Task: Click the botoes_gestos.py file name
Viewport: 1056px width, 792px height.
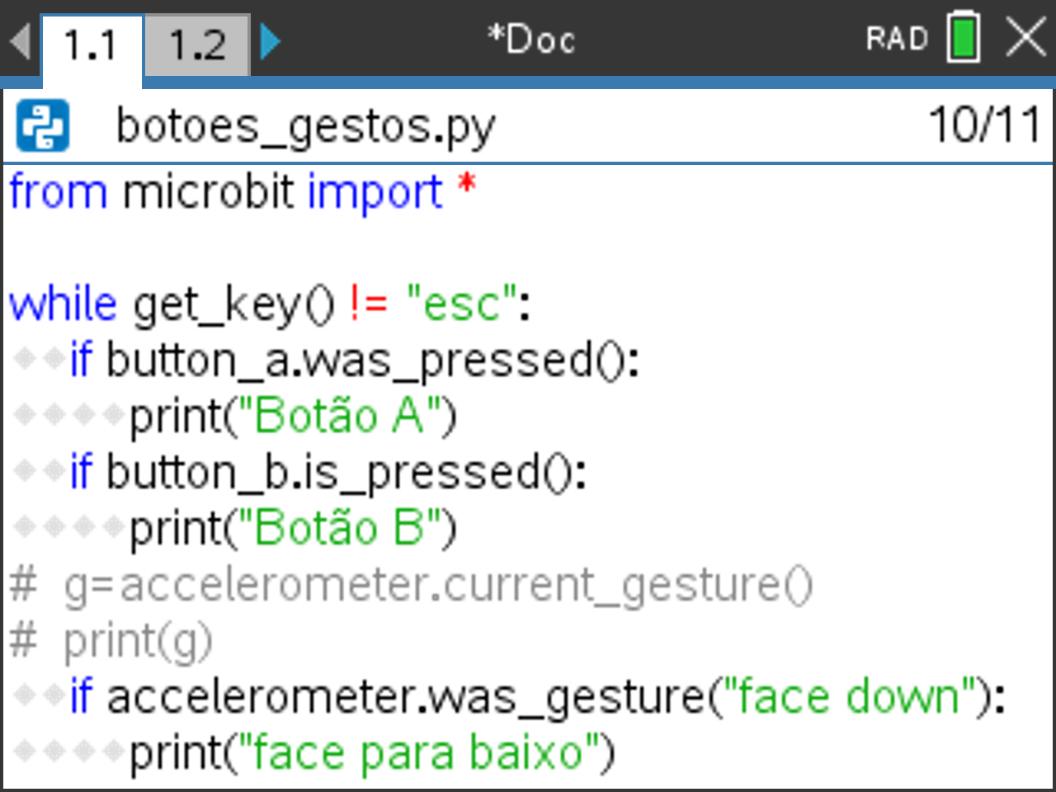Action: 306,127
